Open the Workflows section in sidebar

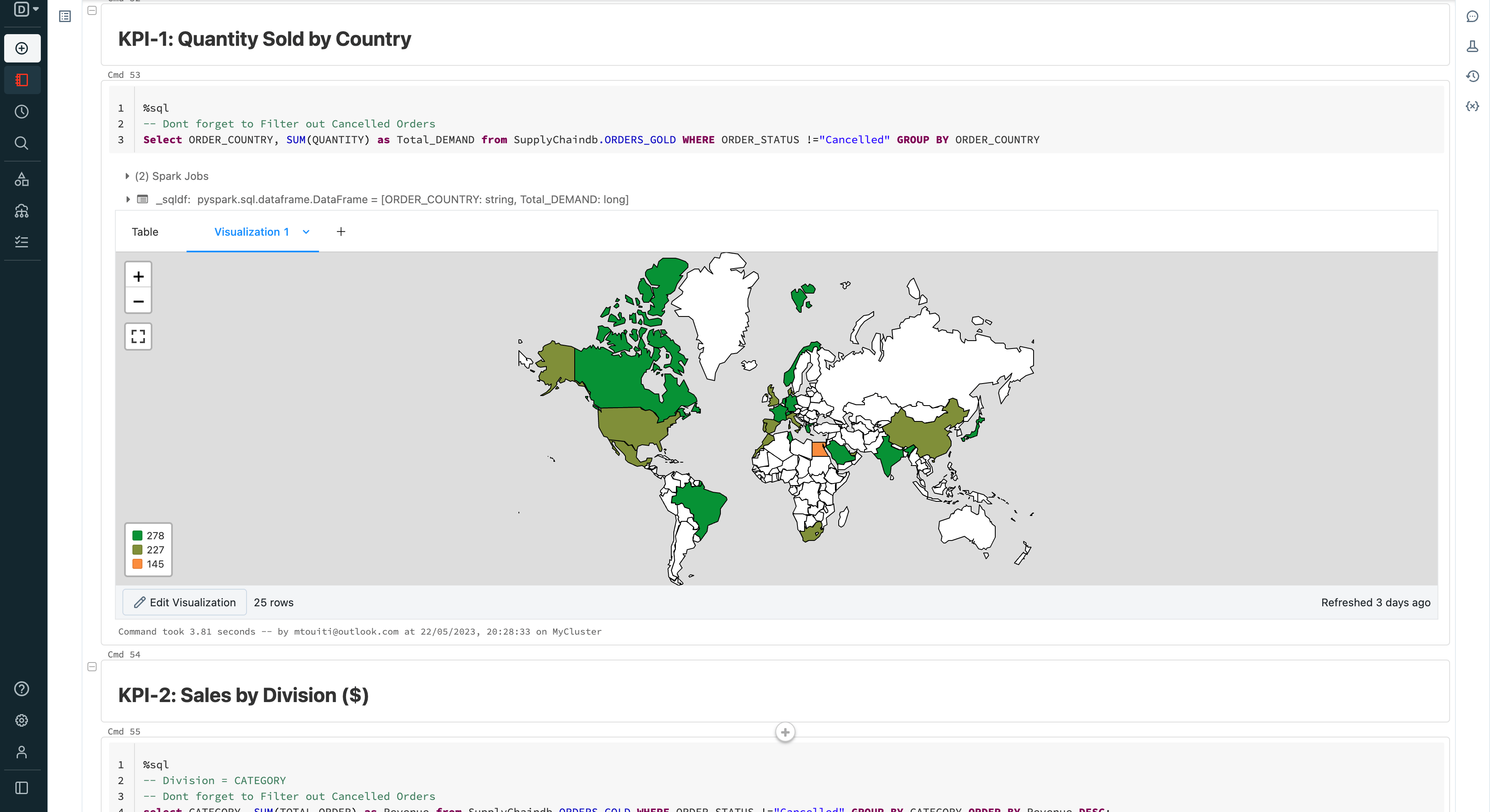tap(21, 211)
